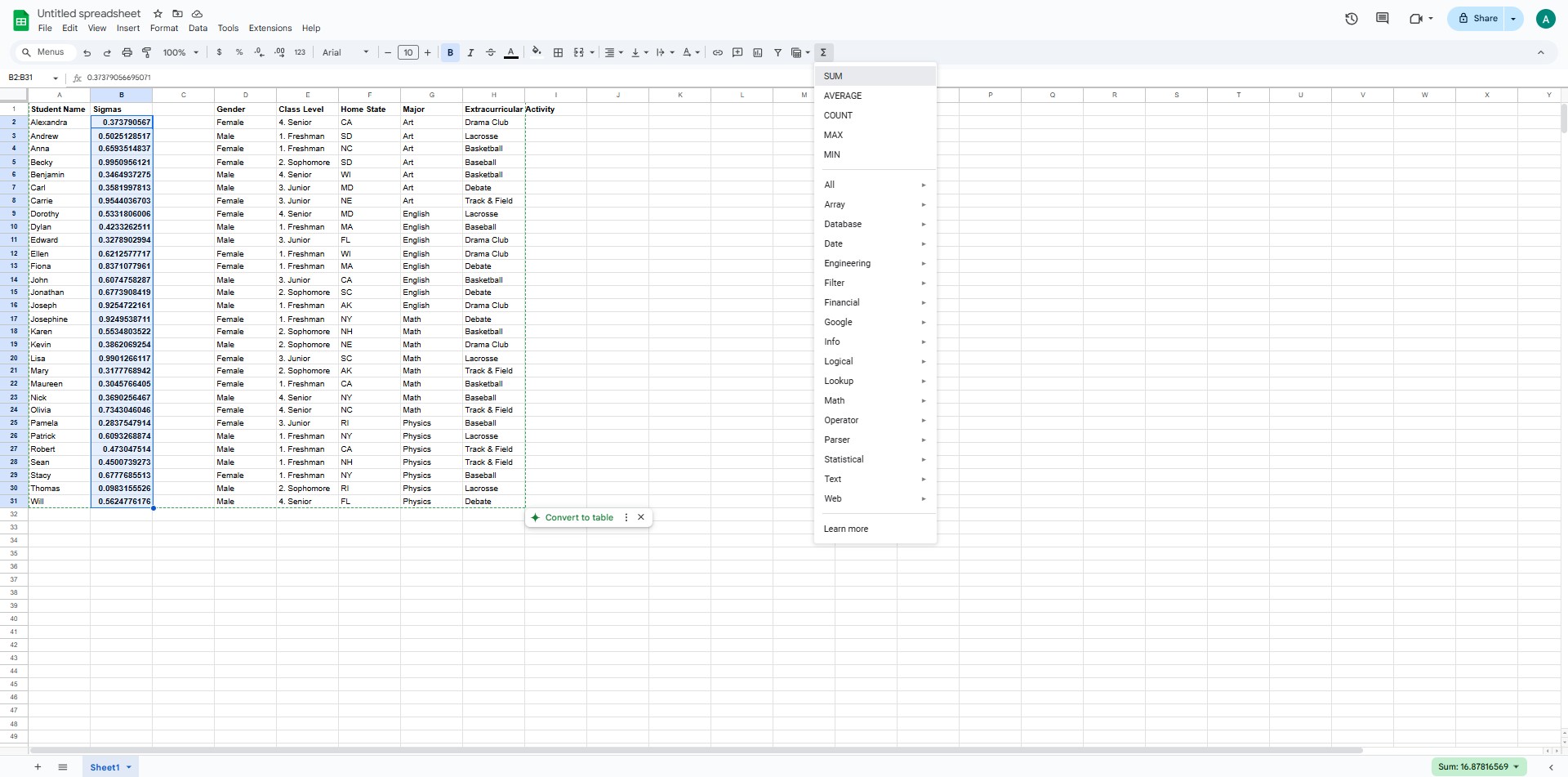Click the font size field
This screenshot has height=777, width=1568.
coord(408,52)
